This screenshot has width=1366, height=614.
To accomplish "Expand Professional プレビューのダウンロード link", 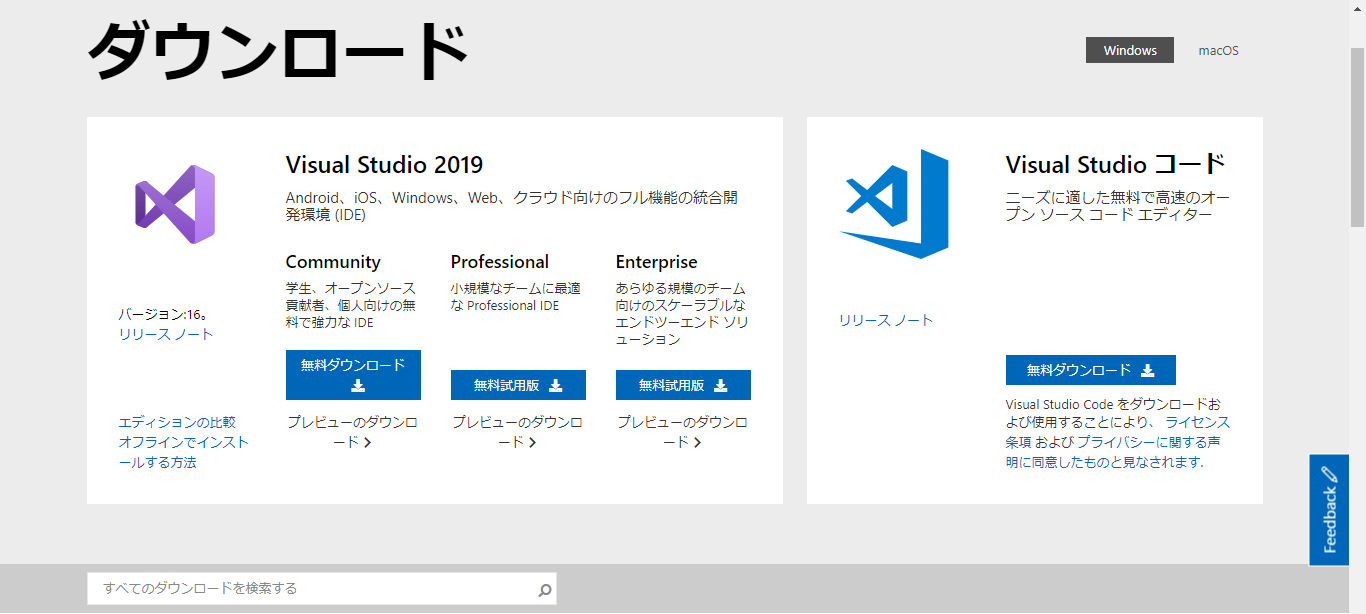I will pyautogui.click(x=518, y=432).
